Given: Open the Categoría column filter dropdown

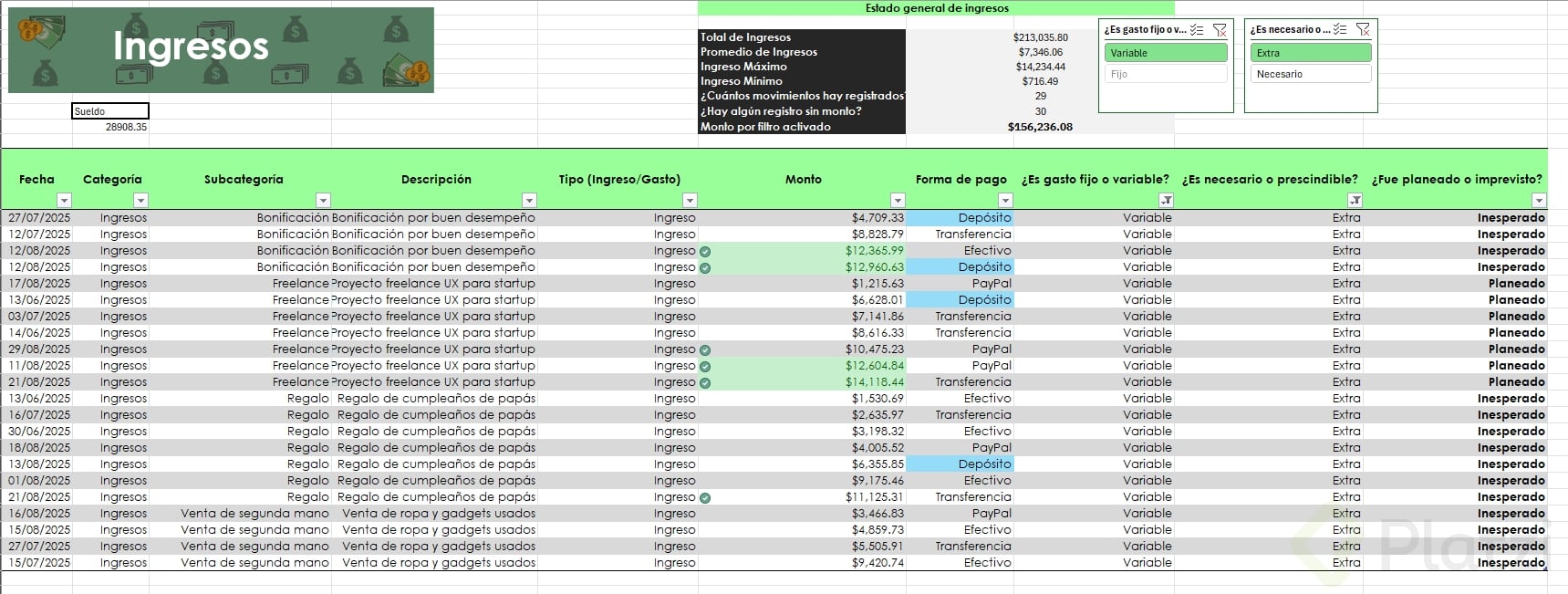Looking at the screenshot, I should coord(140,200).
